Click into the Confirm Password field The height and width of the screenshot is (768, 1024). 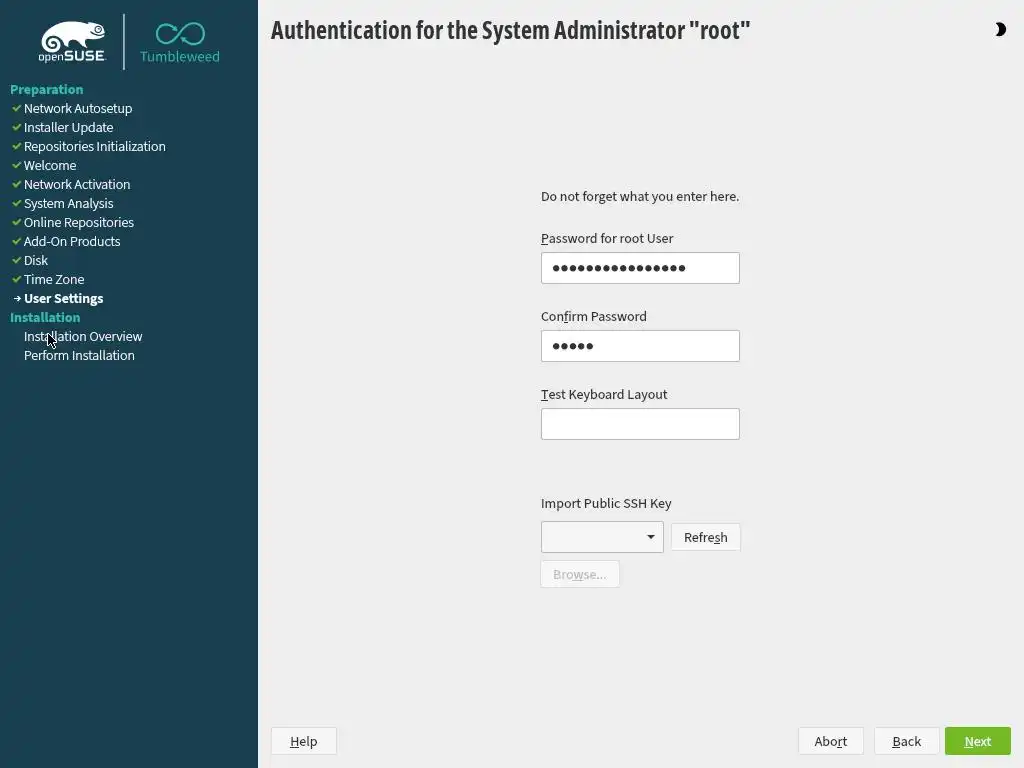pos(640,346)
